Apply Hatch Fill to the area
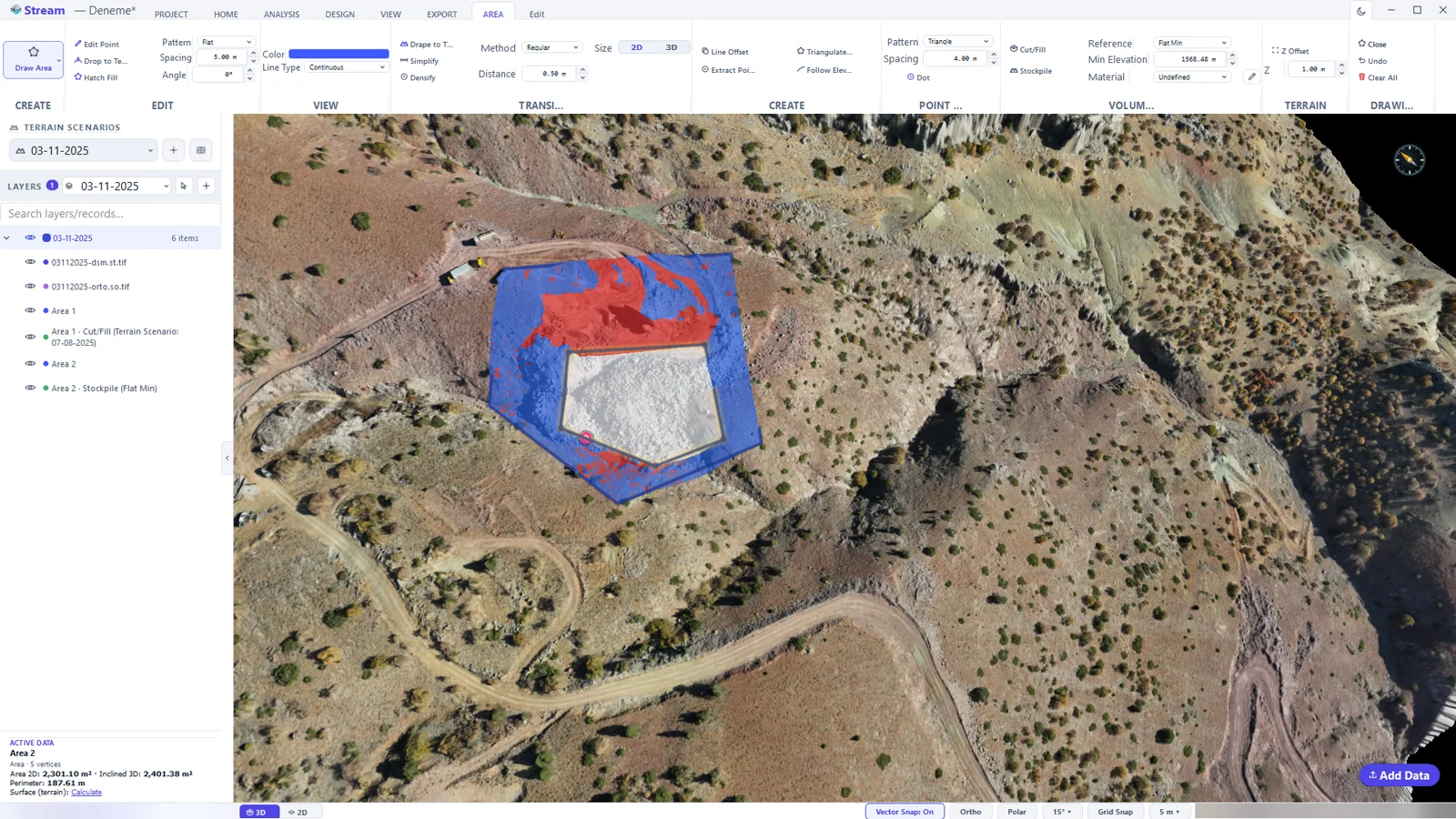Viewport: 1456px width, 819px height. point(96,77)
